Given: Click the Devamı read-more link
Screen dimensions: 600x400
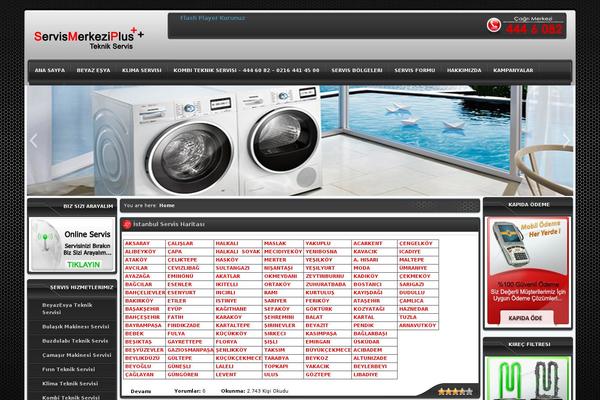Looking at the screenshot, I should pos(140,391).
